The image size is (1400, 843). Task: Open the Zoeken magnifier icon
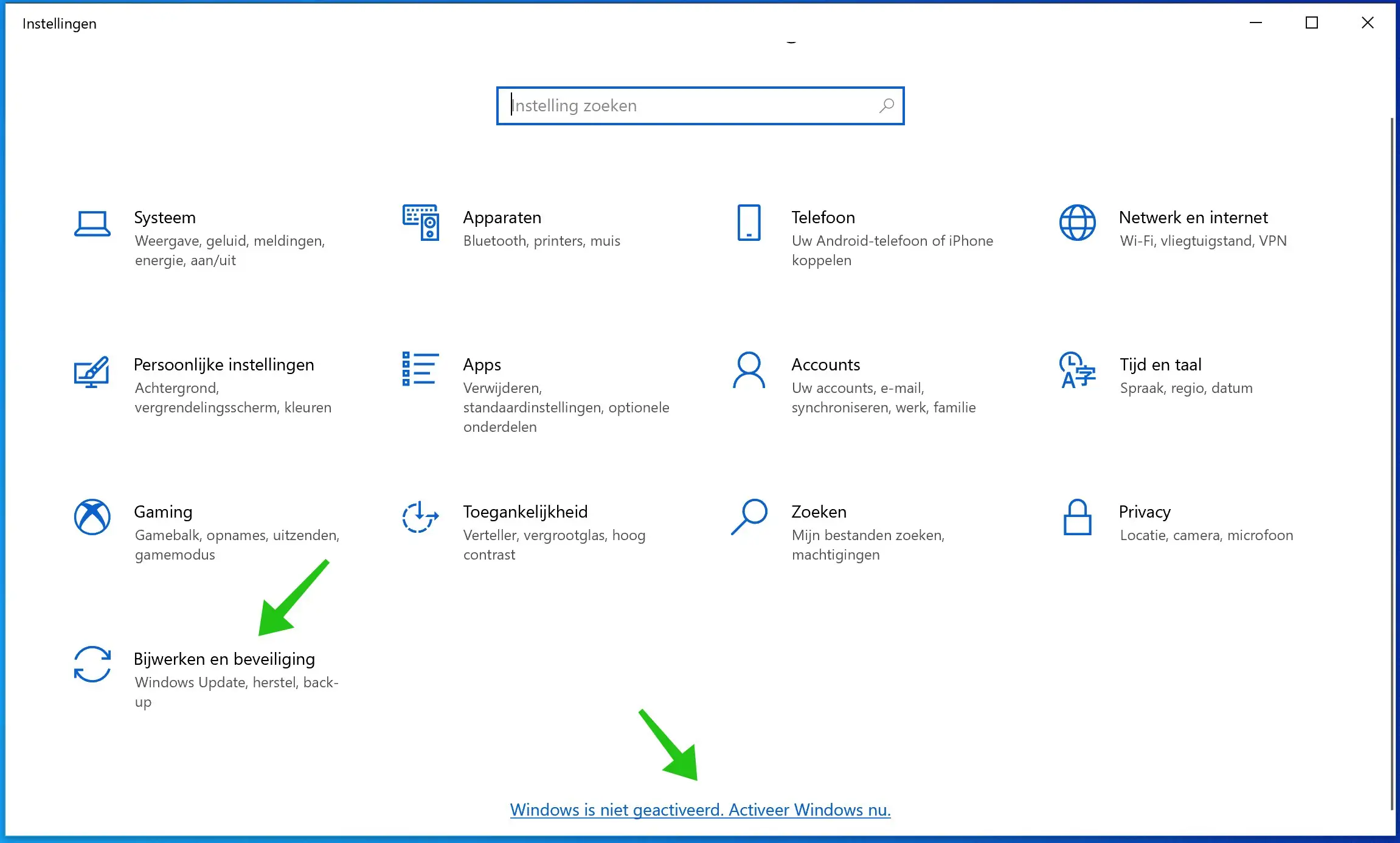(x=749, y=517)
